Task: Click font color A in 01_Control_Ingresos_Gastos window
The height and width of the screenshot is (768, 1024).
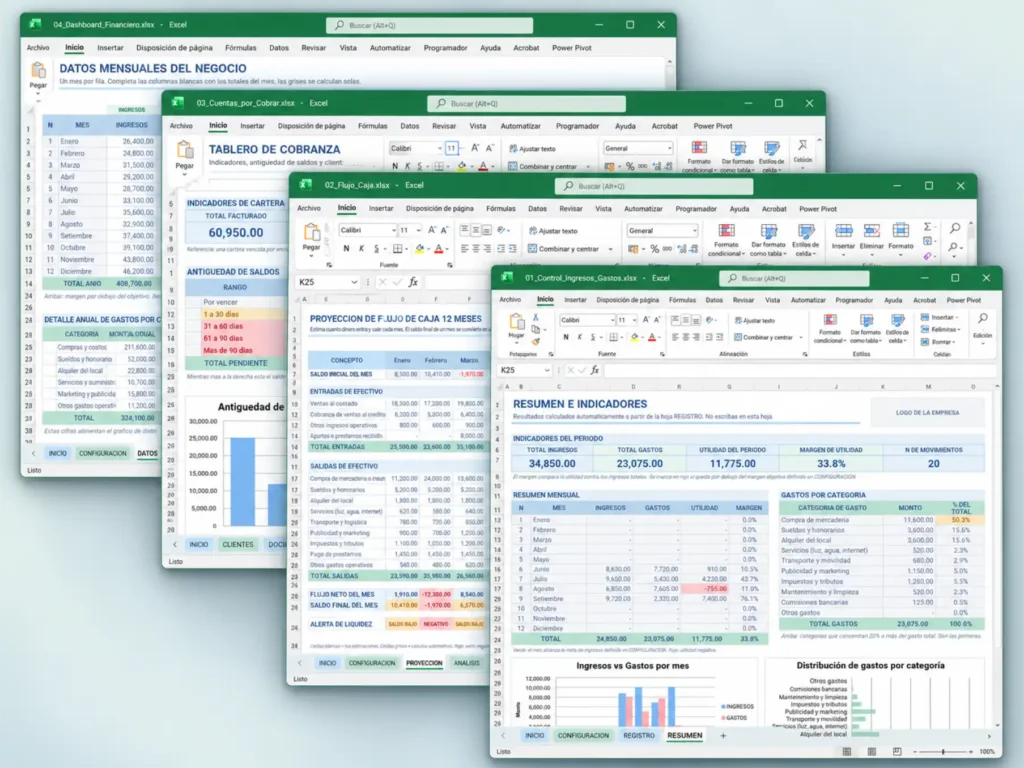Action: tap(651, 338)
